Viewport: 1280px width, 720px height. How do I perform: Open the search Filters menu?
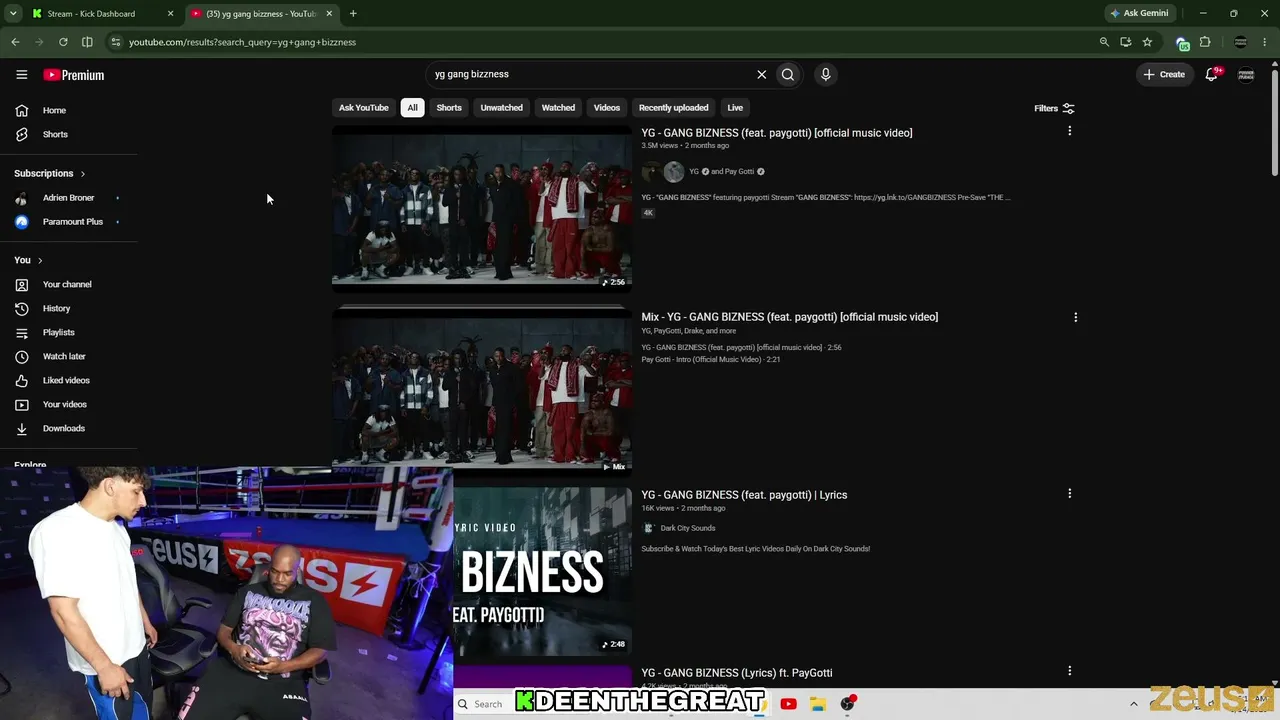click(1054, 108)
